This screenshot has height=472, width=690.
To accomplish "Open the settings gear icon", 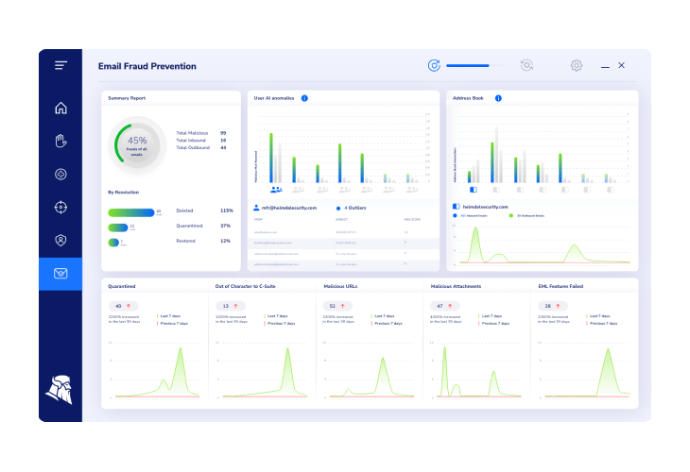I will [576, 66].
